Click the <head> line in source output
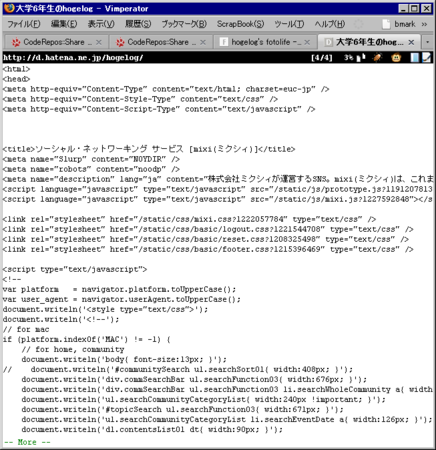 click(x=16, y=79)
